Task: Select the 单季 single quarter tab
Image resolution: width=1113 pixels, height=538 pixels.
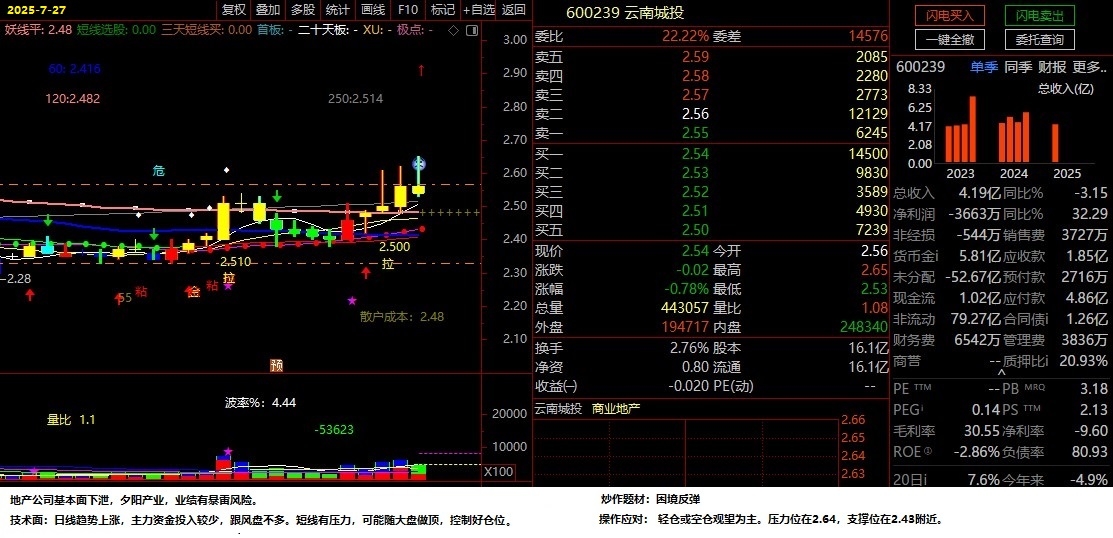Action: tap(984, 67)
